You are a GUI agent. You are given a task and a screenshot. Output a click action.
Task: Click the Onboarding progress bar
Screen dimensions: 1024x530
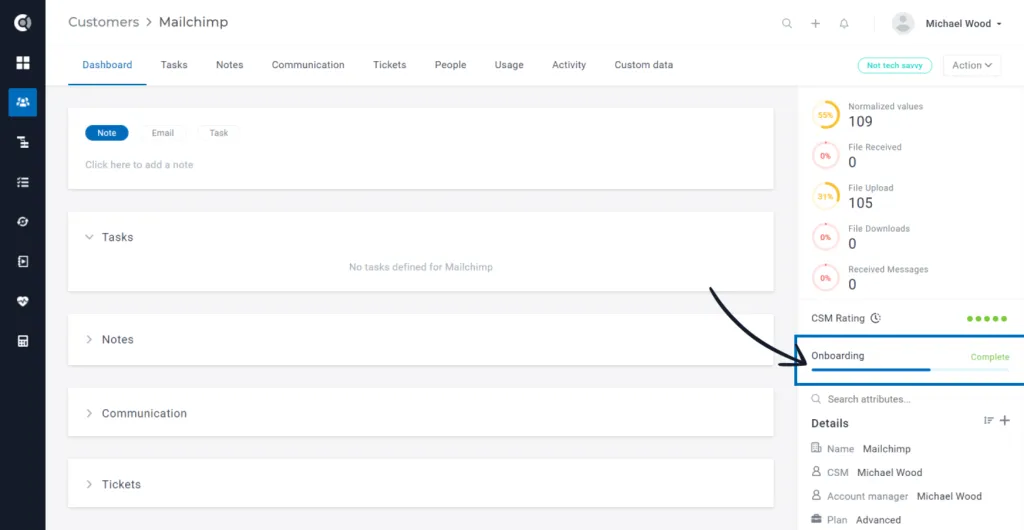(910, 369)
